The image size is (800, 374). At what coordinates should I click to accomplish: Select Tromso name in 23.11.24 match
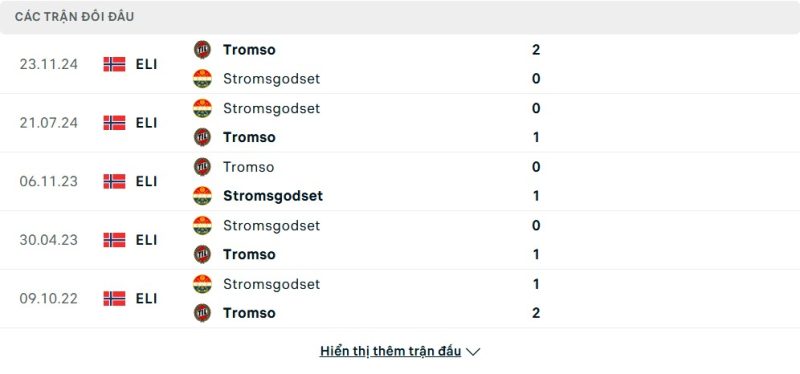[x=249, y=49]
